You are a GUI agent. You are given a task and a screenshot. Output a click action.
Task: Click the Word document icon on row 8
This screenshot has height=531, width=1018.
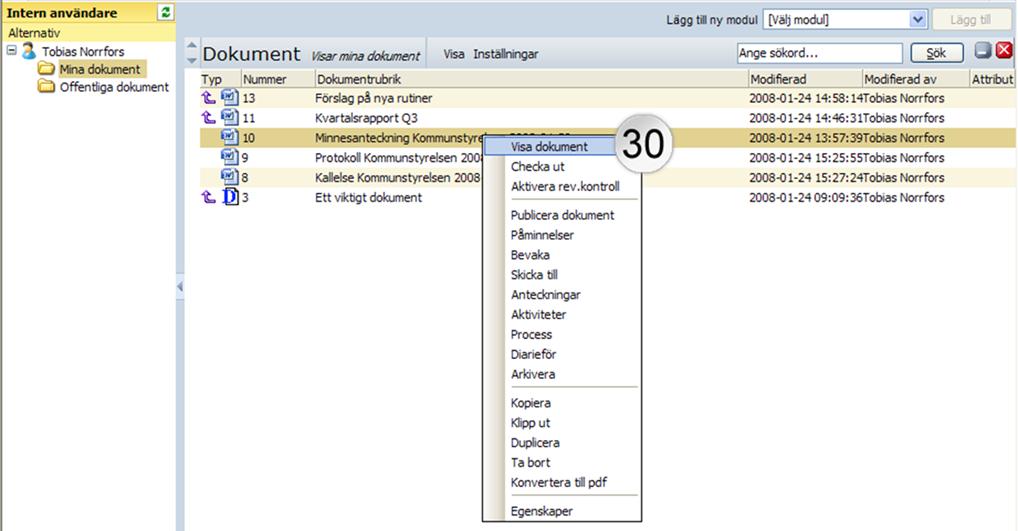pyautogui.click(x=230, y=177)
